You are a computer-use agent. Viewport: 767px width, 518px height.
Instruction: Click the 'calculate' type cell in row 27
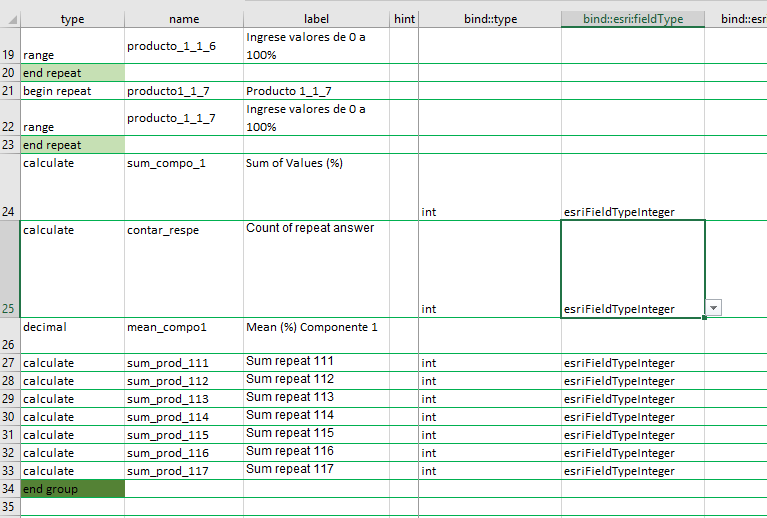point(72,363)
